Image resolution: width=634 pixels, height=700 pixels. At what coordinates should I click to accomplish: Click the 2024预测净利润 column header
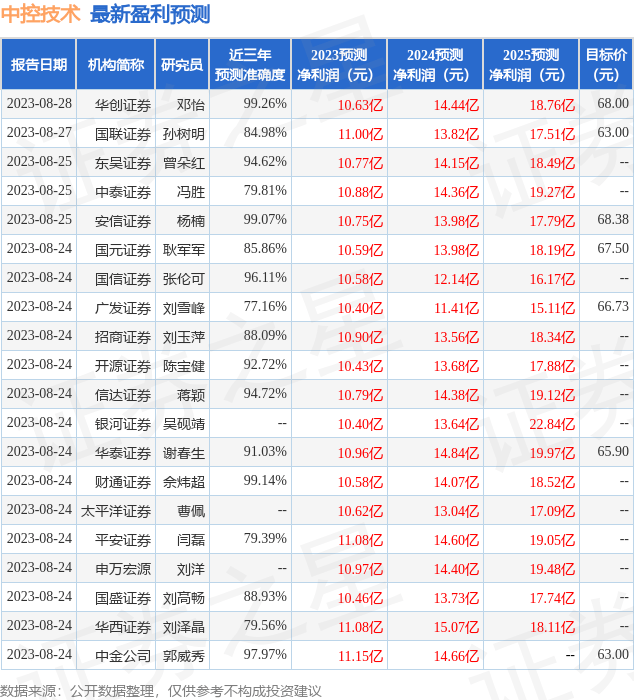tap(434, 65)
